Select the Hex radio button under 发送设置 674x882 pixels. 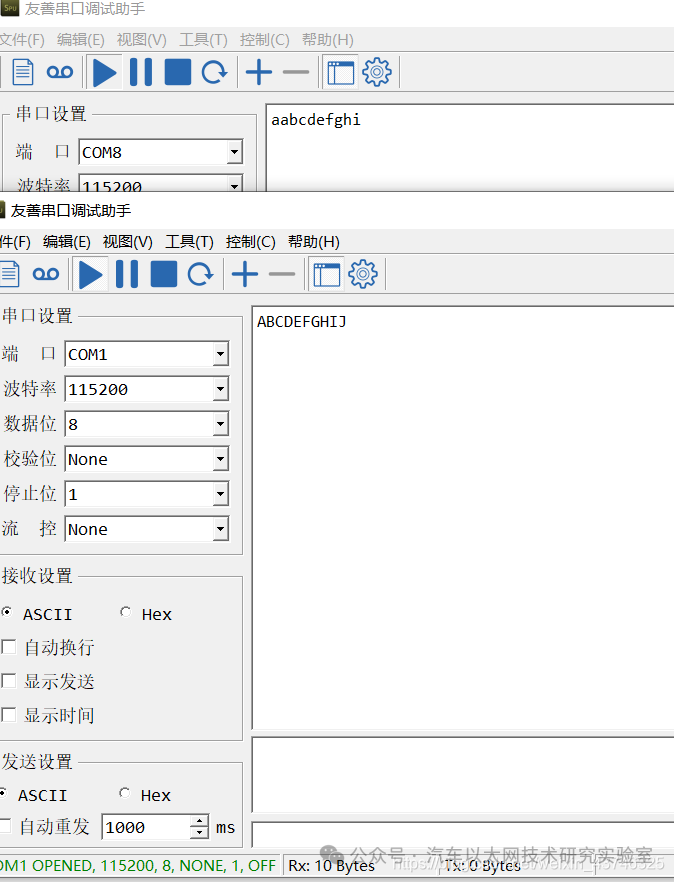click(125, 794)
